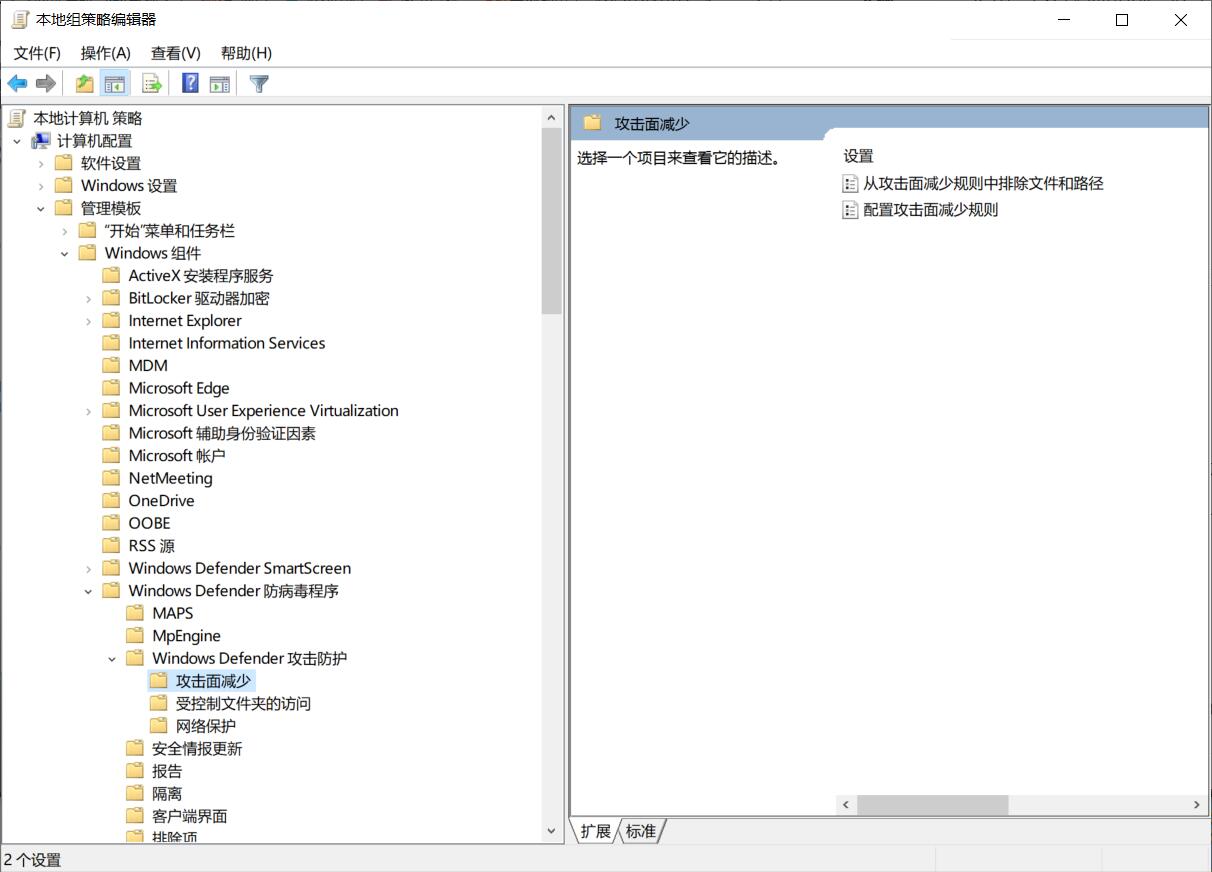
Task: Open the 操作(A) menu
Action: (x=105, y=53)
